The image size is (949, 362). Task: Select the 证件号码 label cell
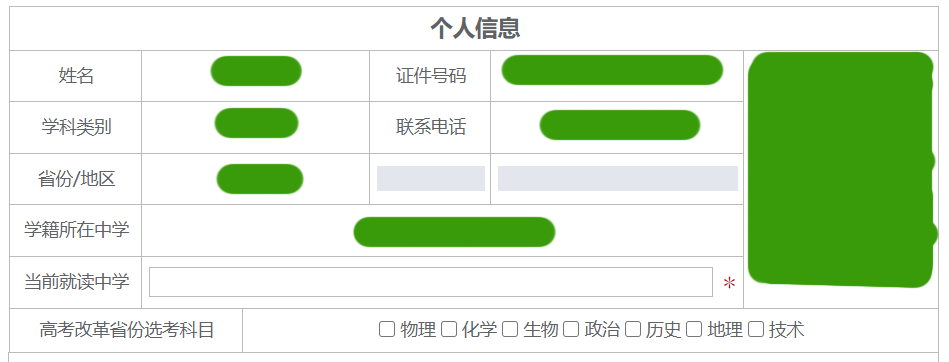tap(431, 76)
